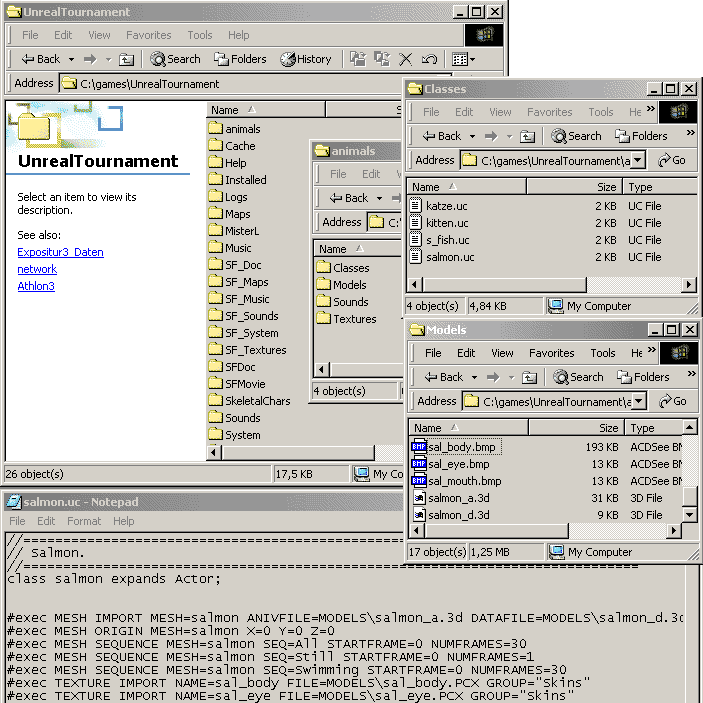Click Up folder icon in Classes window
Viewport: 703px width, 703px height.
coord(527,136)
